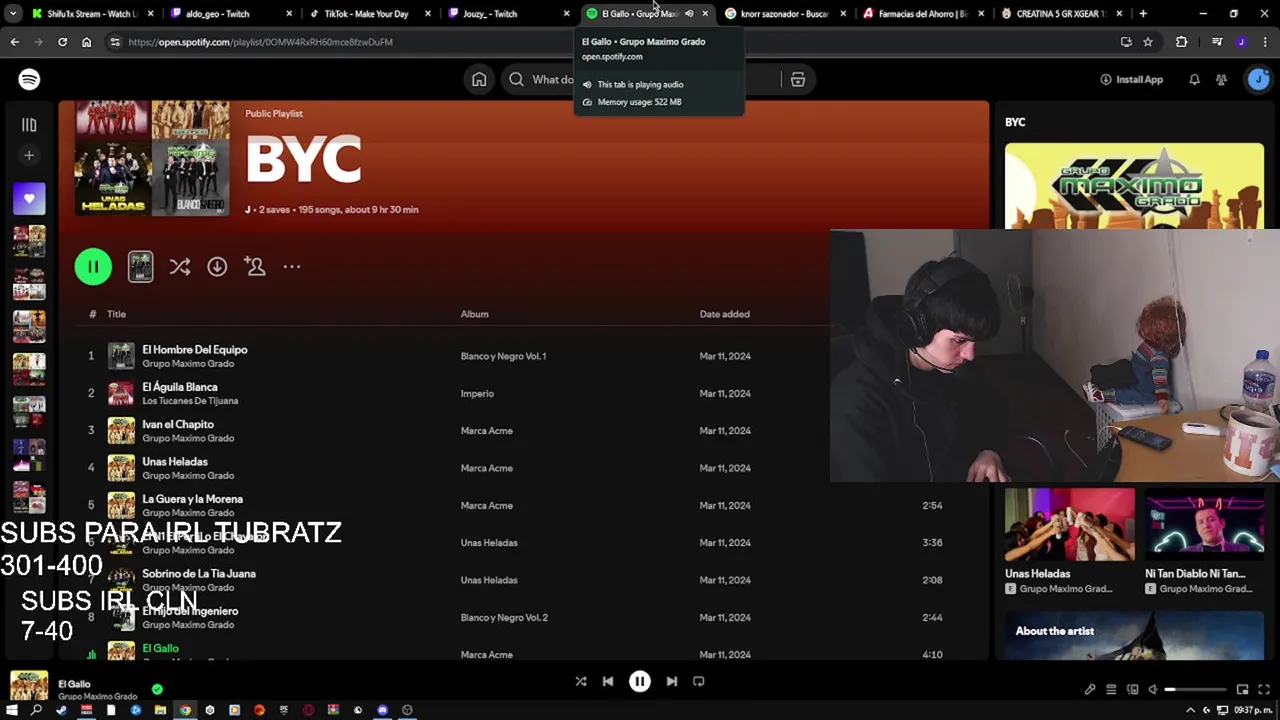The height and width of the screenshot is (720, 1280).
Task: Sort by Date added column header
Action: coord(724,314)
